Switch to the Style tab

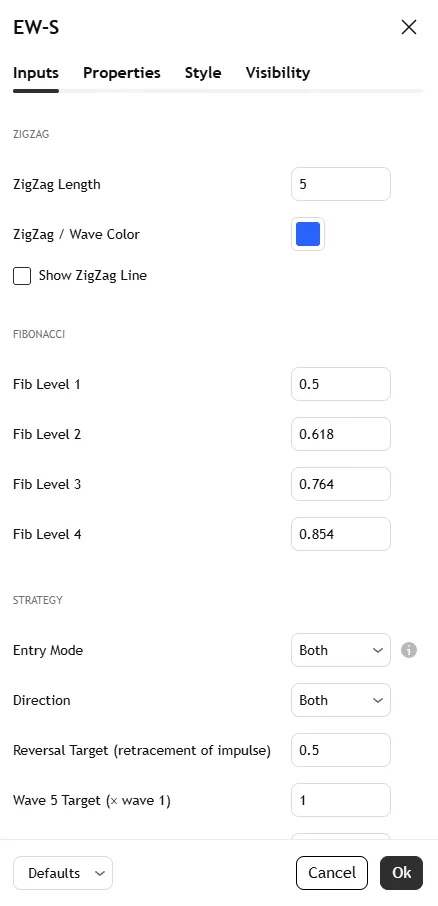pyautogui.click(x=203, y=73)
